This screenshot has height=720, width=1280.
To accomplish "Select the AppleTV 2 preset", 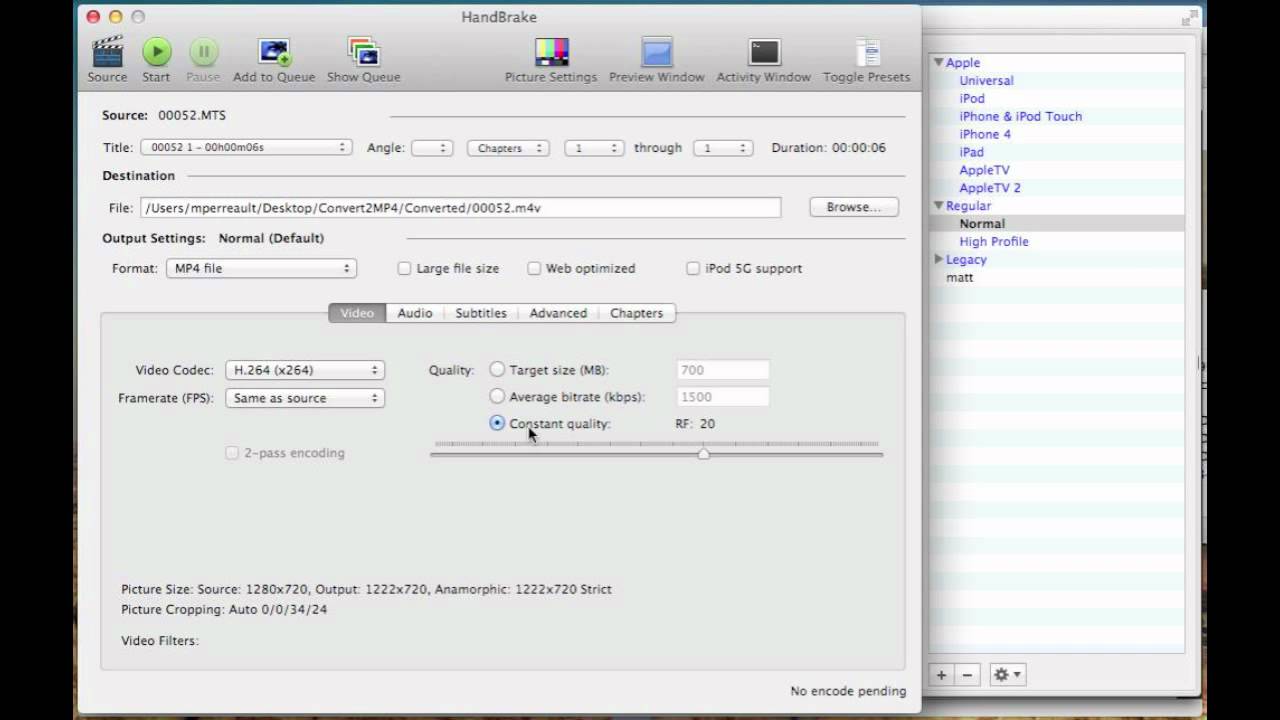I will [x=990, y=188].
